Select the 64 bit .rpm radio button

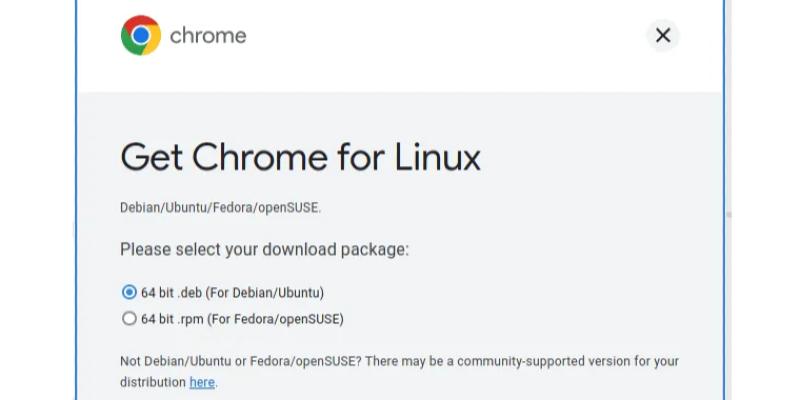[129, 319]
